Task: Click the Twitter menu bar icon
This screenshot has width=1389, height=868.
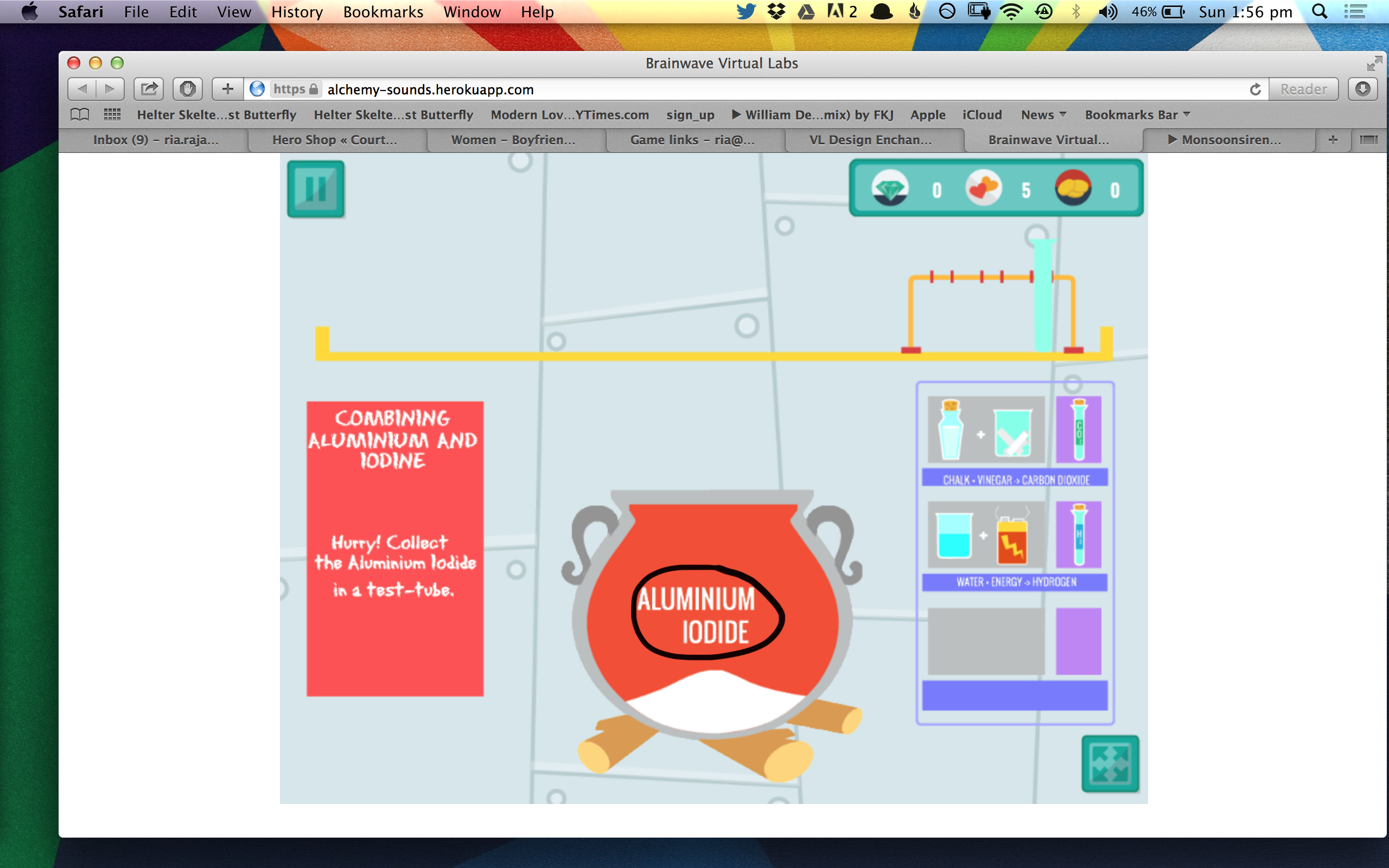Action: point(746,11)
